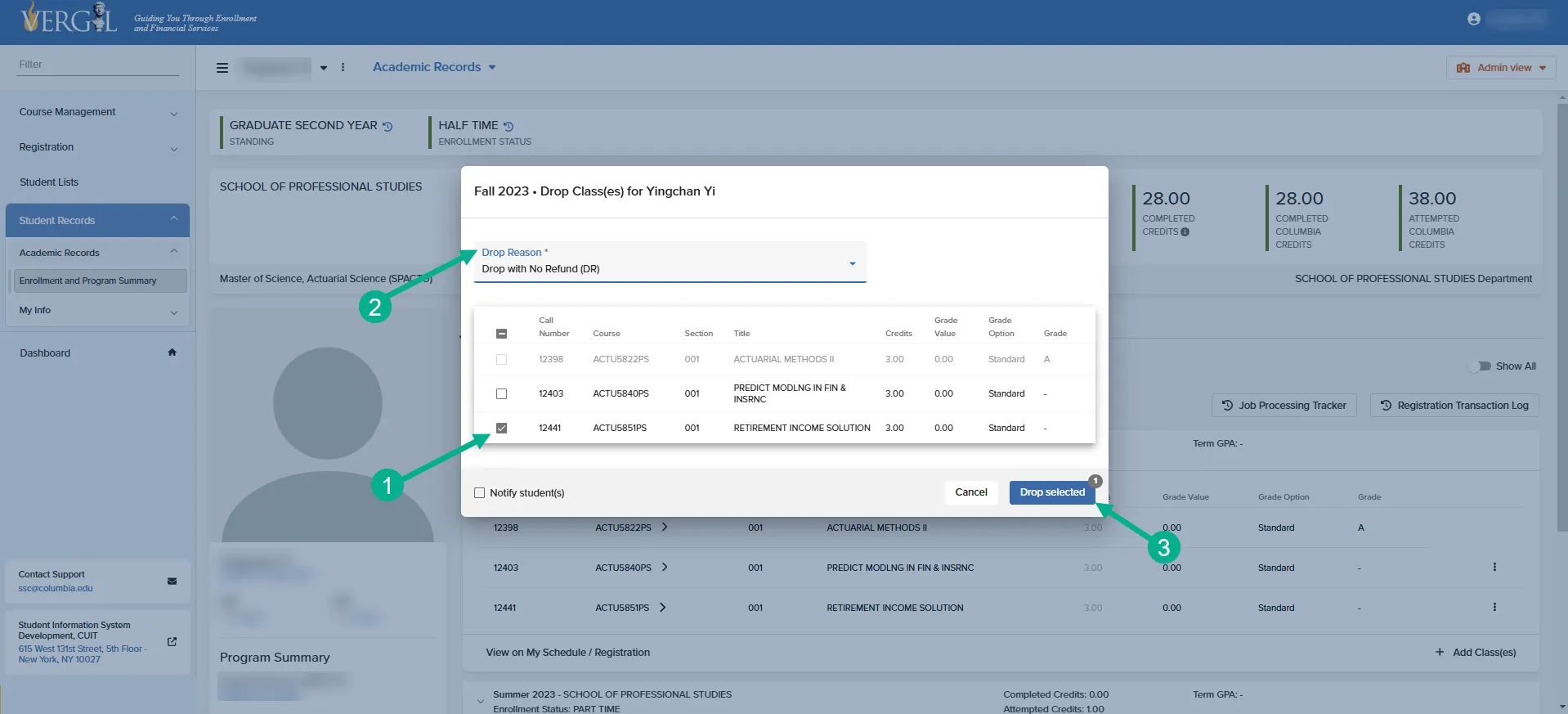Image resolution: width=1568 pixels, height=714 pixels.
Task: Open the external link icon for CUIT
Action: (172, 642)
